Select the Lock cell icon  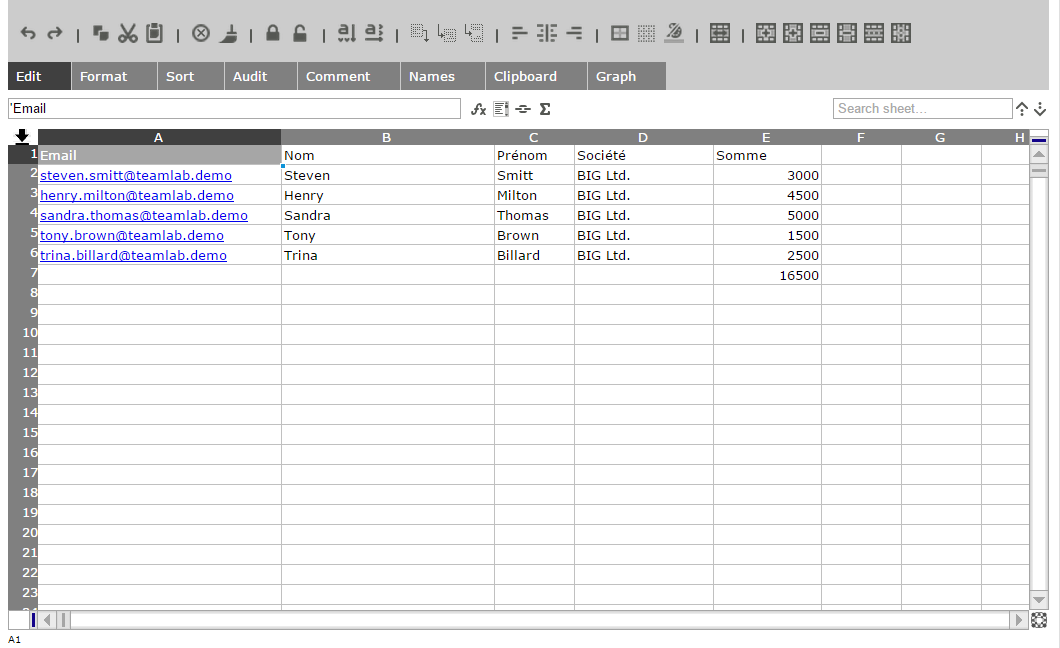pos(271,33)
